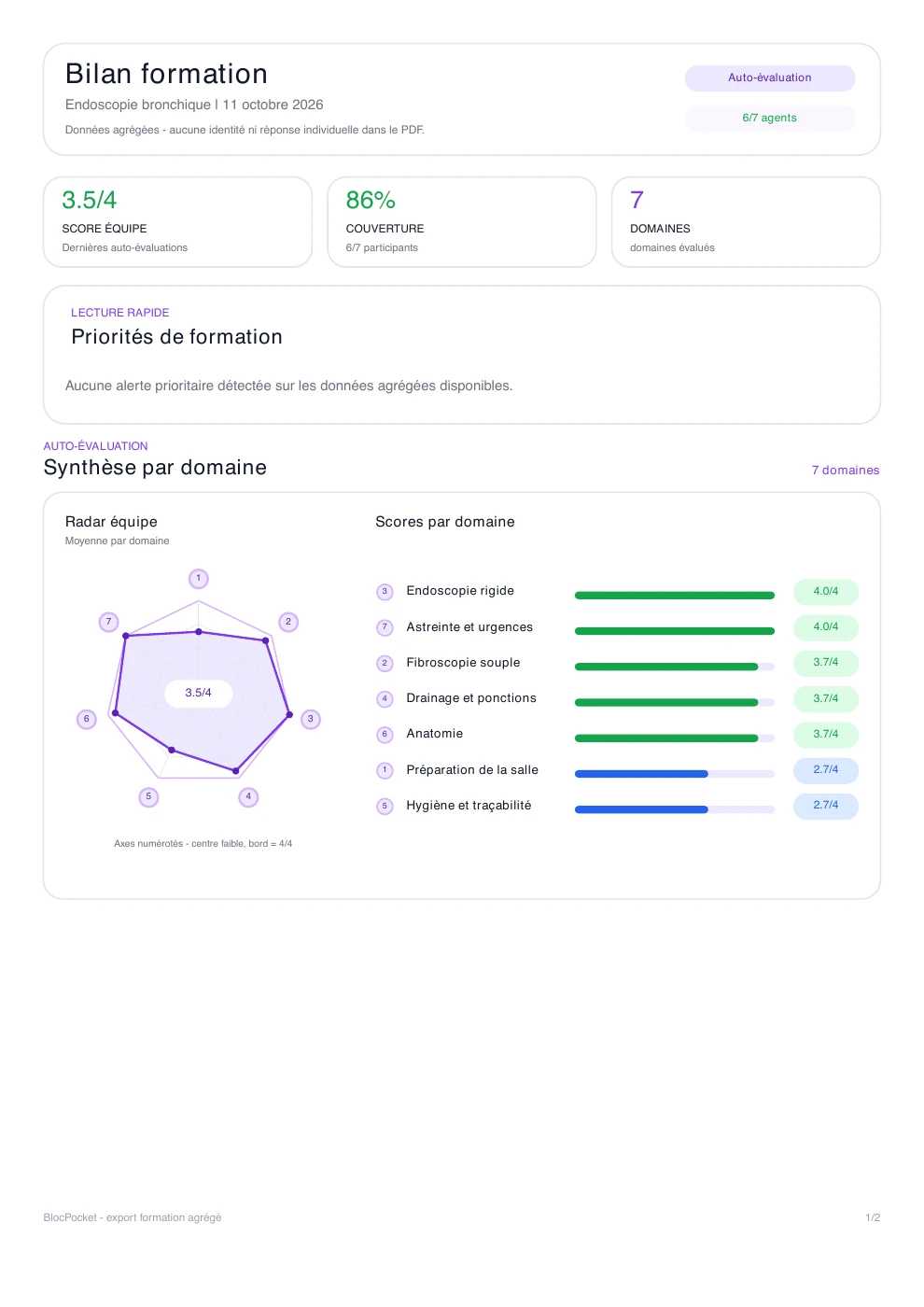Select the 86% couverture value
Viewport: 924px width, 1307px height.
(x=371, y=201)
